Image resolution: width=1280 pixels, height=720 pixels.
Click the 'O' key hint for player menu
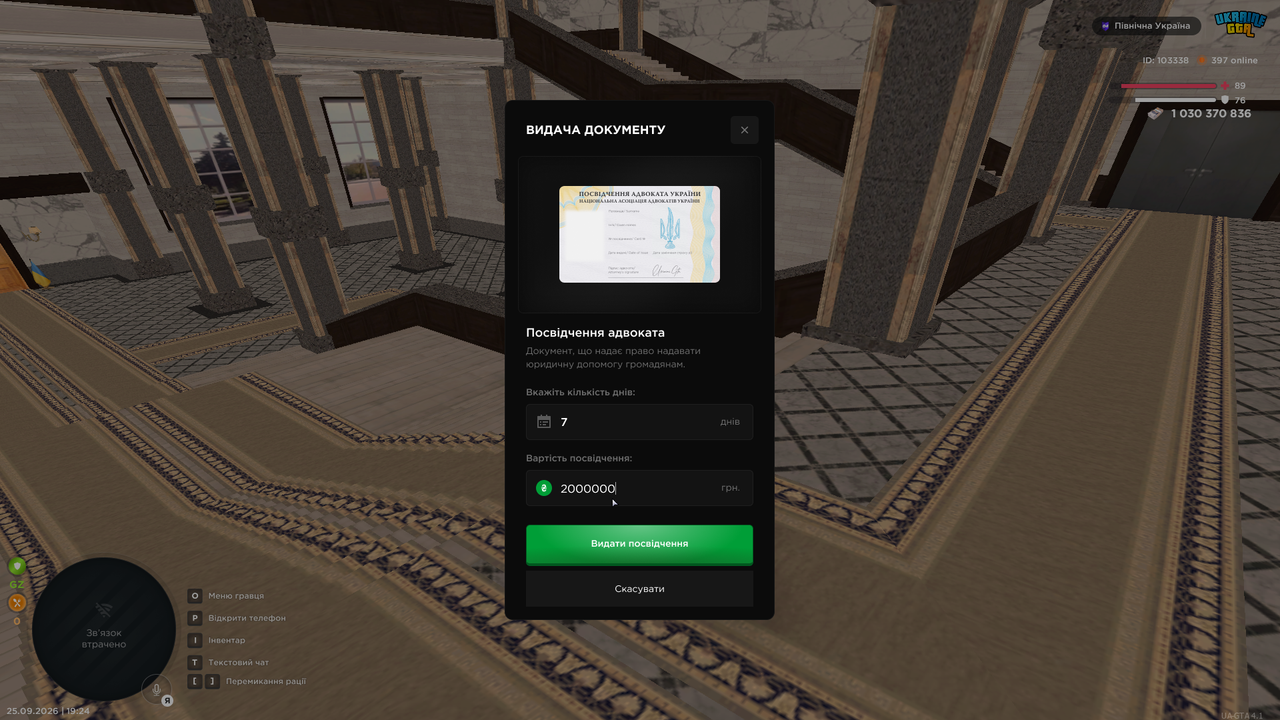point(195,596)
